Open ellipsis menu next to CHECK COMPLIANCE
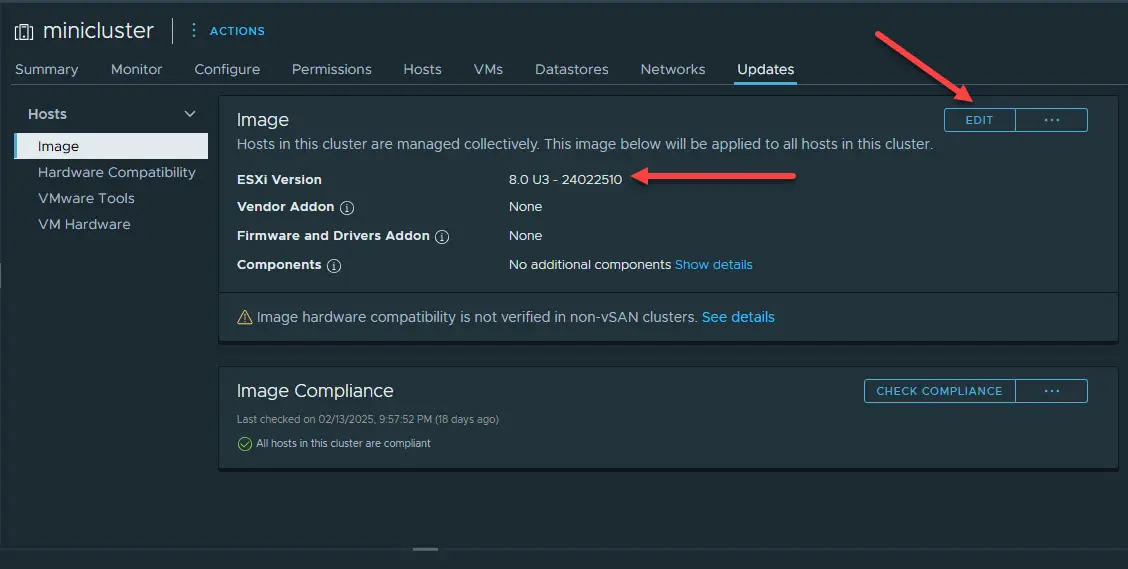Viewport: 1128px width, 569px height. pyautogui.click(x=1052, y=391)
